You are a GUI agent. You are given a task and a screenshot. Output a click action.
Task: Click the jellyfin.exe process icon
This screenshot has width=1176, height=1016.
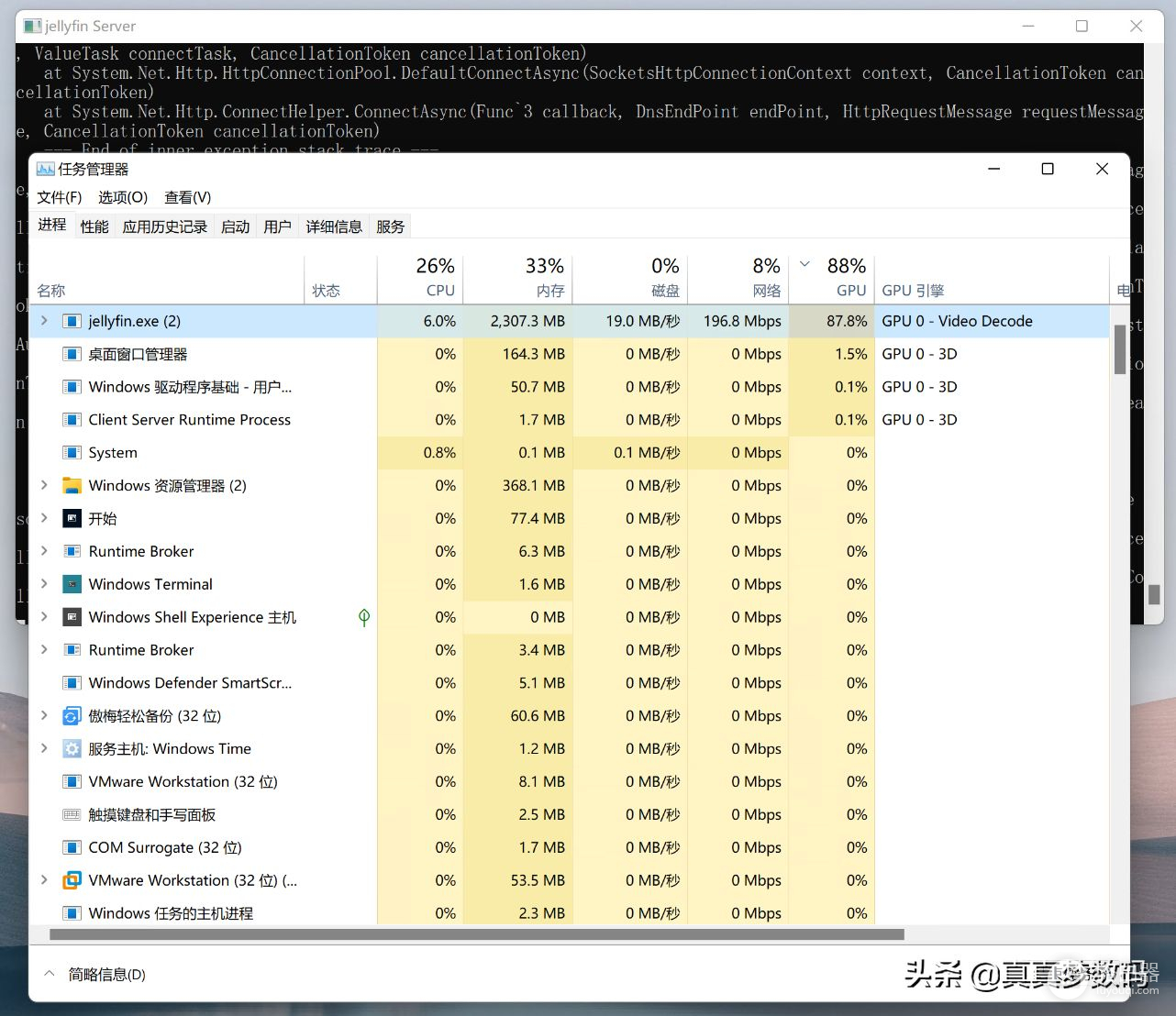[x=72, y=321]
